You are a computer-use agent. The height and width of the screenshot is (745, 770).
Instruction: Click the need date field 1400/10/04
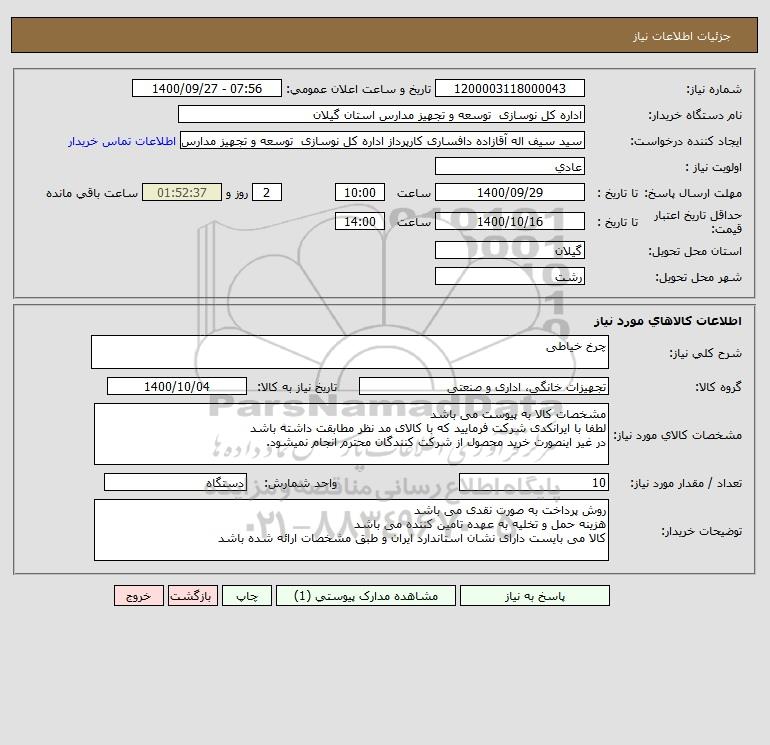tap(177, 386)
